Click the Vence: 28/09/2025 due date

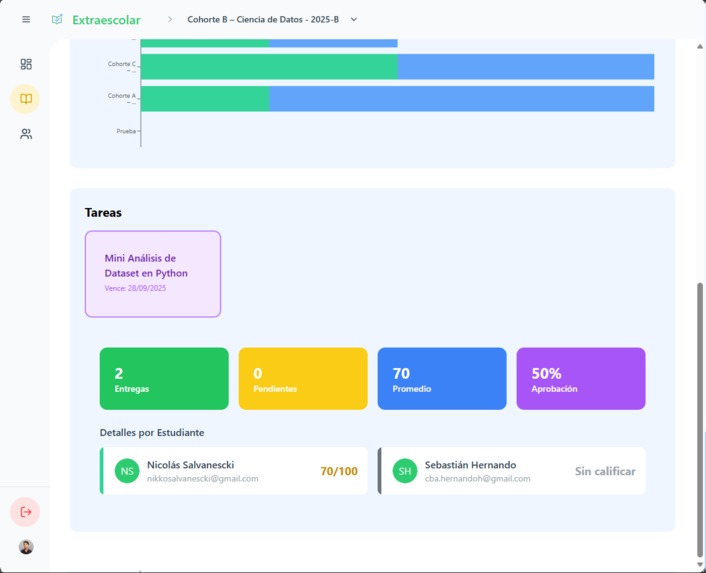(135, 288)
